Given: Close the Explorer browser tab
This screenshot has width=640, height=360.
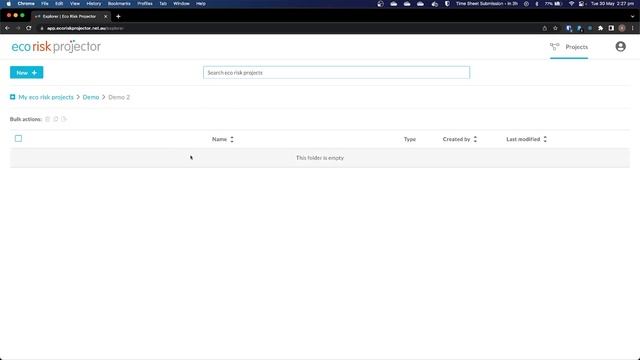Looking at the screenshot, I should [105, 16].
